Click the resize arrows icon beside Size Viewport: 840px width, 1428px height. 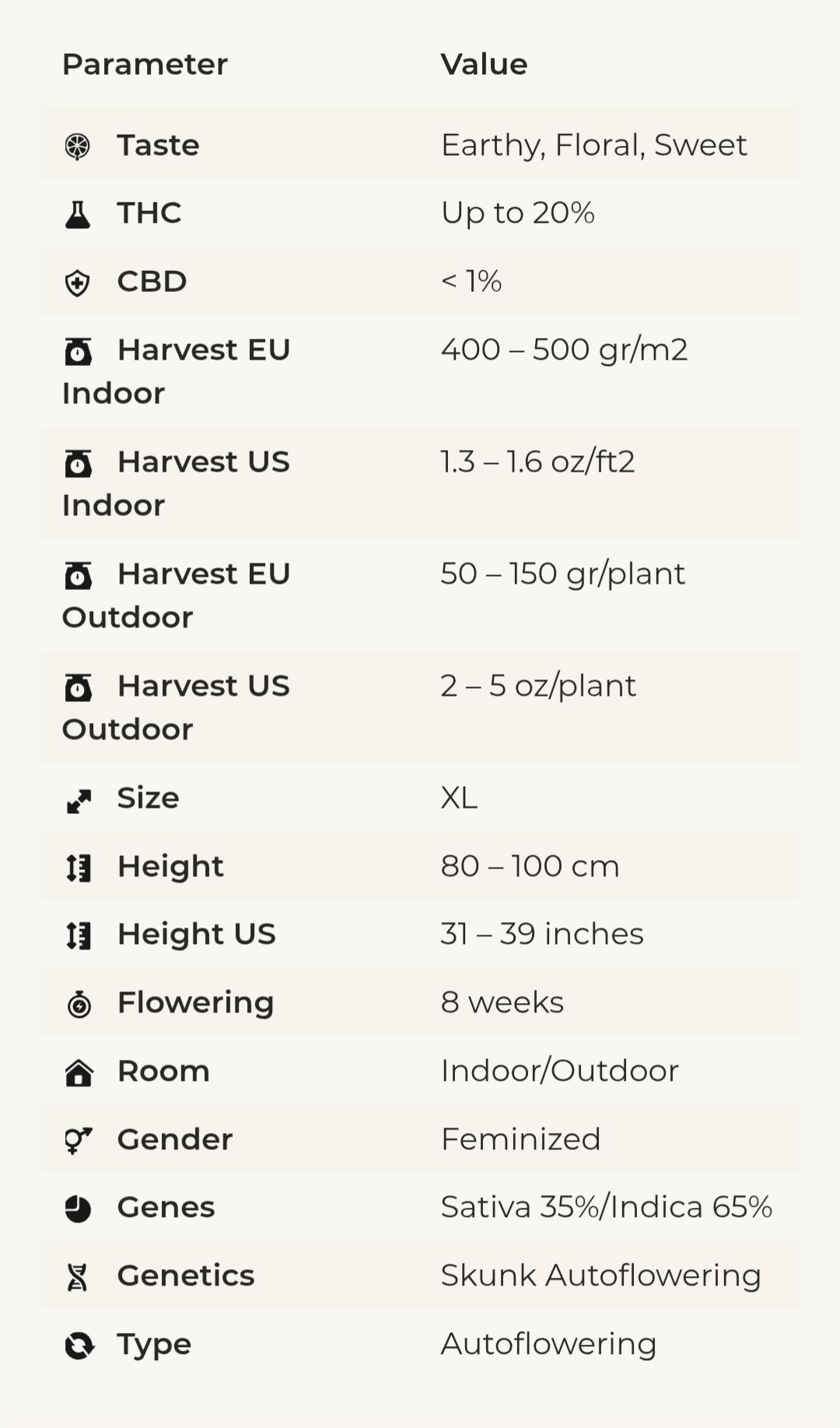pos(79,801)
